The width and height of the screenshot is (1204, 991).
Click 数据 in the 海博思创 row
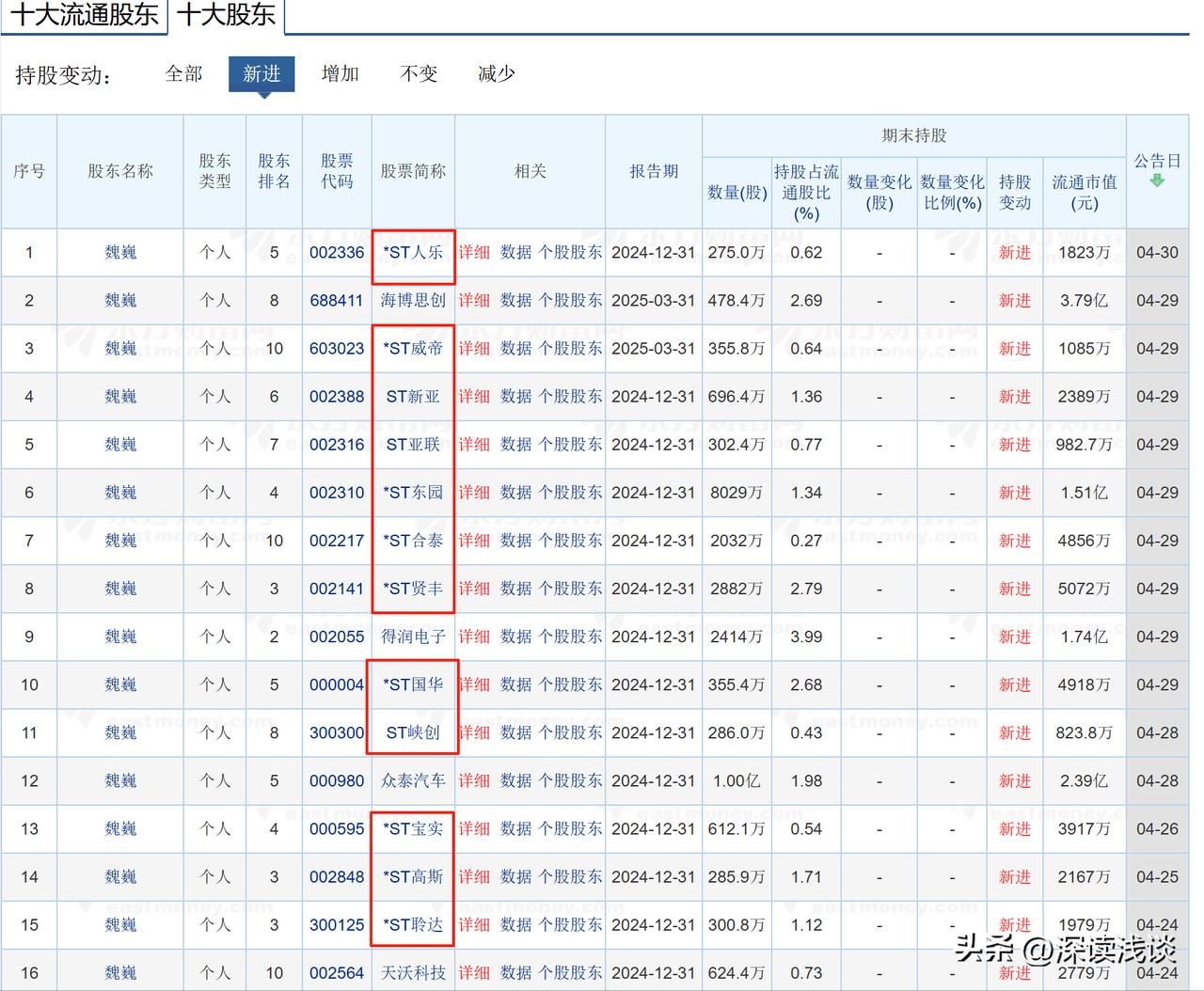(515, 300)
